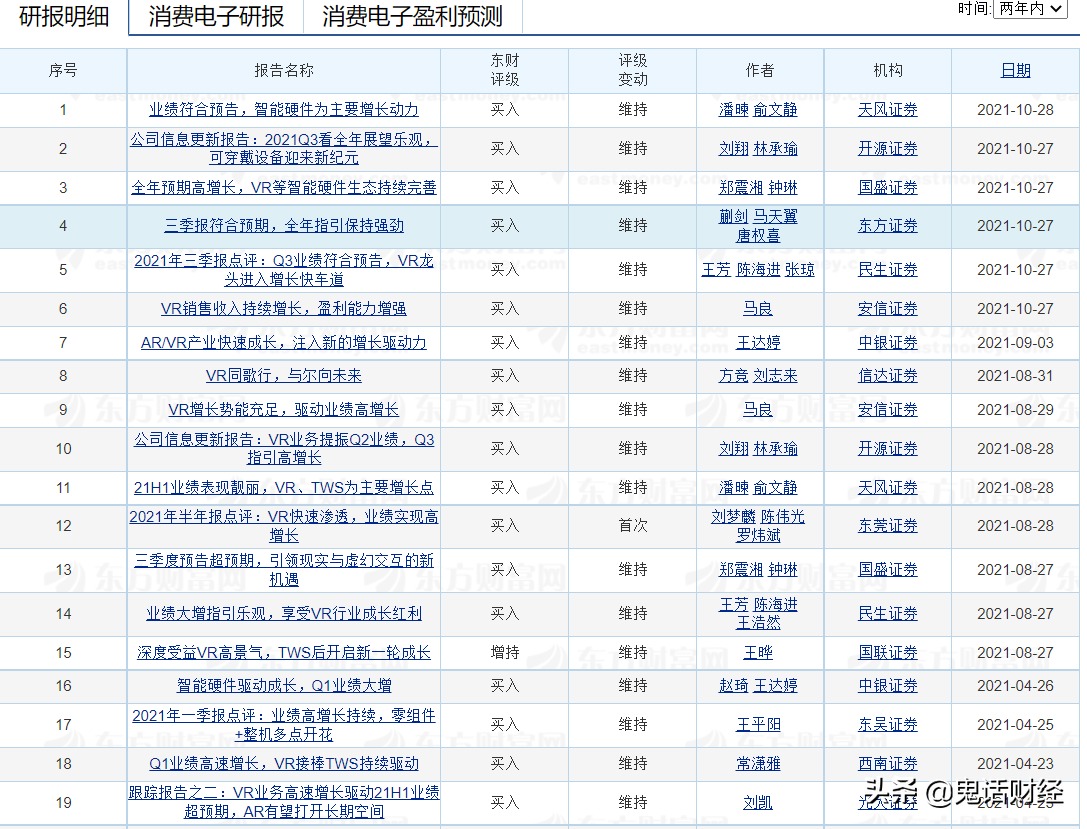Open report VR同歌行，与尔向未来
The width and height of the screenshot is (1087, 829).
pyautogui.click(x=284, y=376)
